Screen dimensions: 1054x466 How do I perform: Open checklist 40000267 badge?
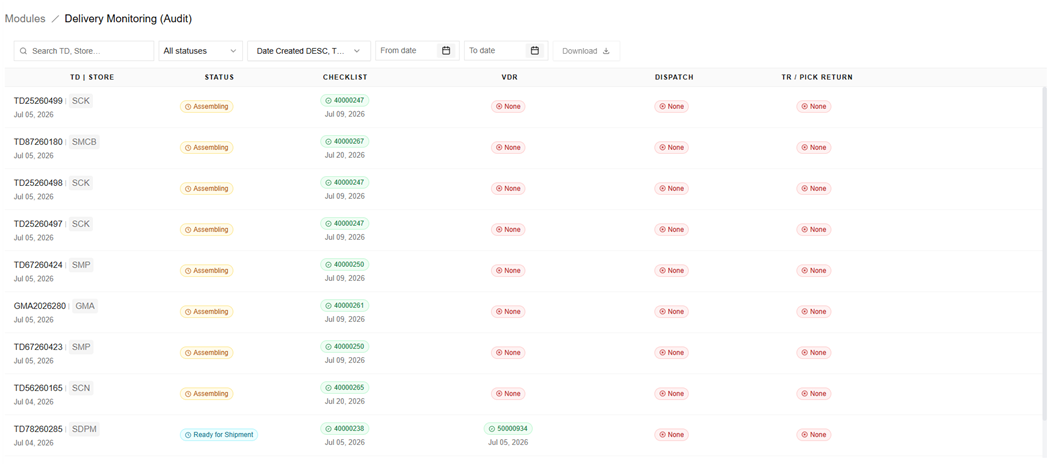345,141
